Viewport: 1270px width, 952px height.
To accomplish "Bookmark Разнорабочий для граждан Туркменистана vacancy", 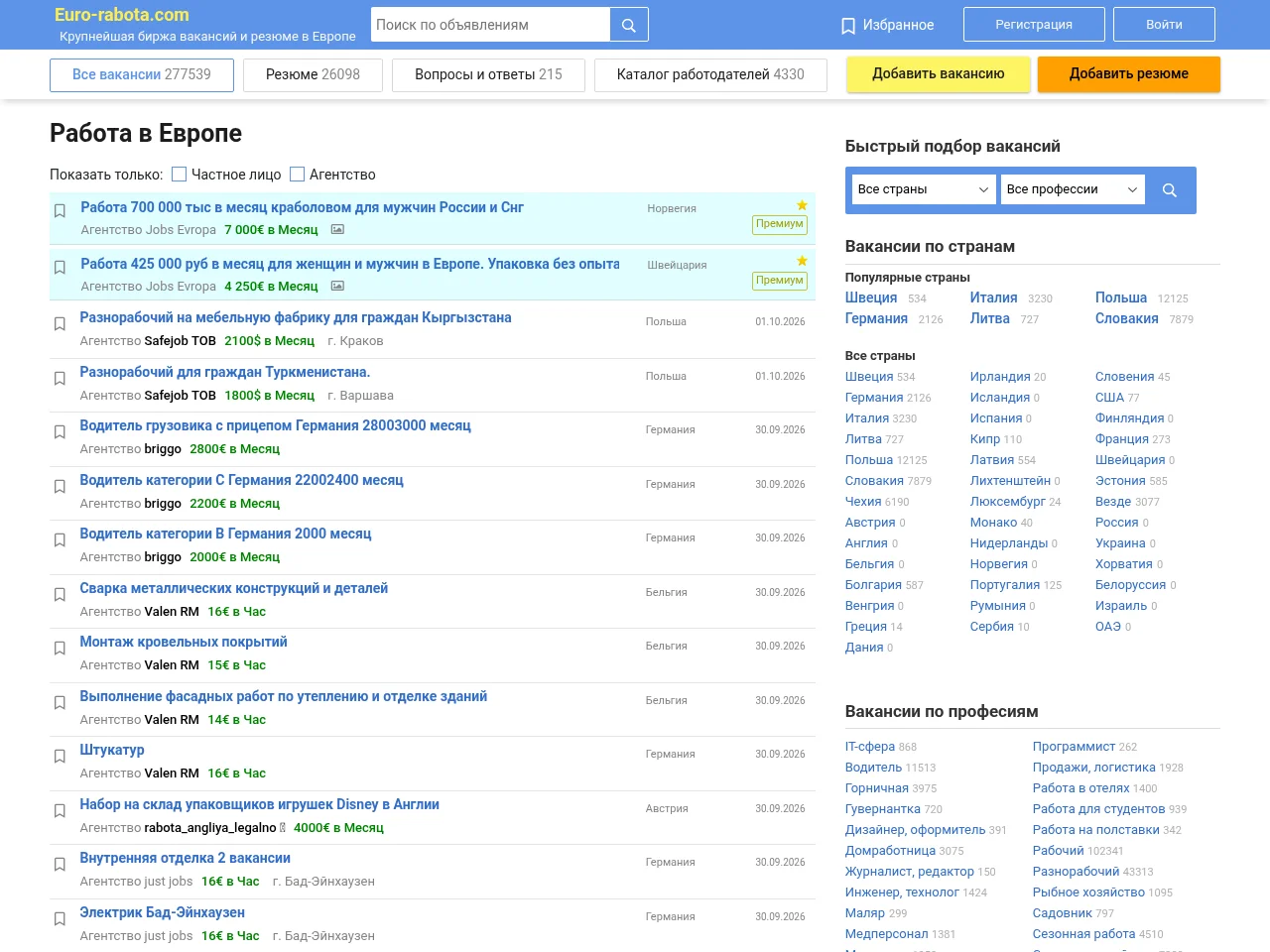I will coord(60,379).
